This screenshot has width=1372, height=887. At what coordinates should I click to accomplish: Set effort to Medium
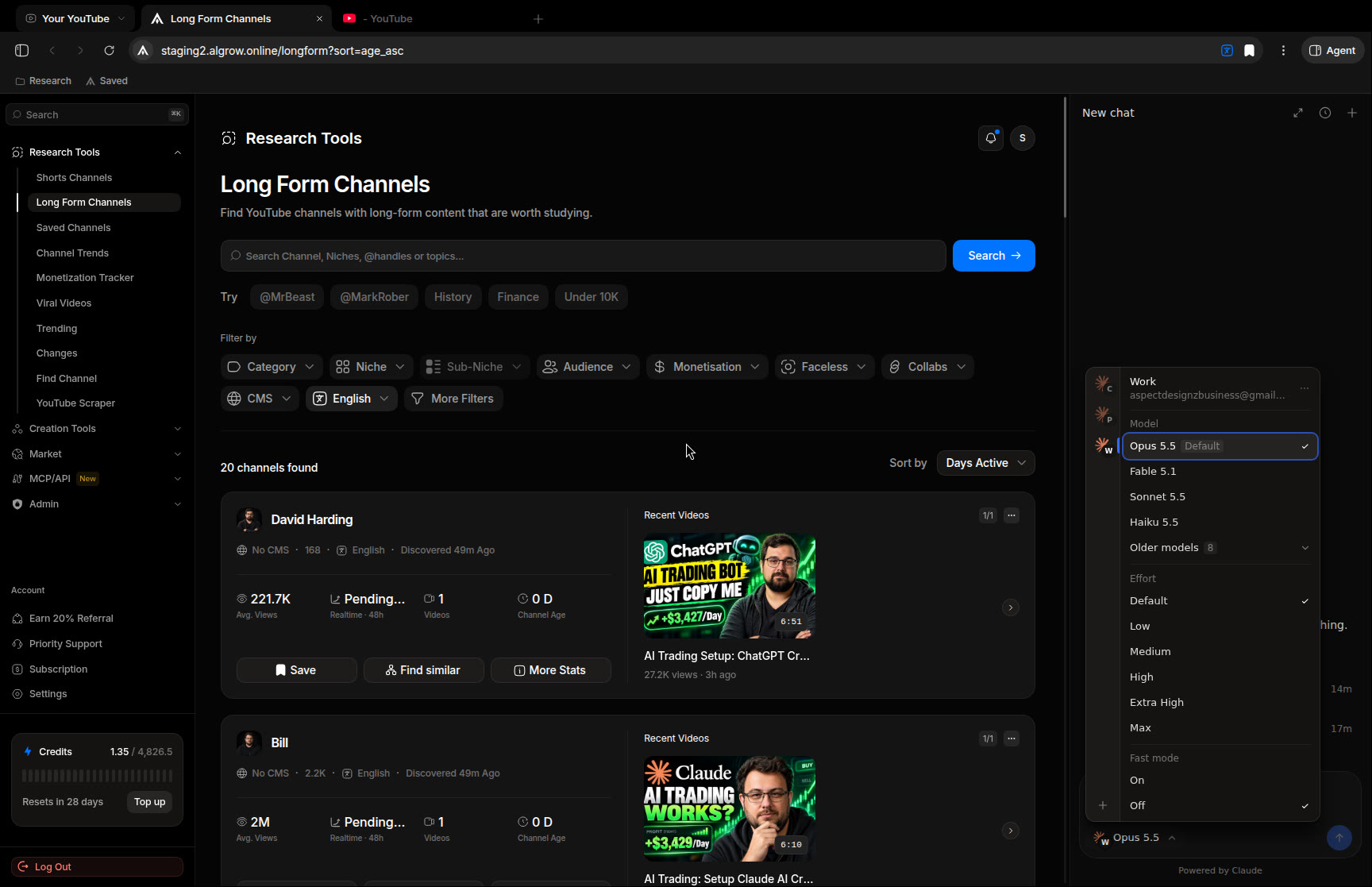(1220, 652)
